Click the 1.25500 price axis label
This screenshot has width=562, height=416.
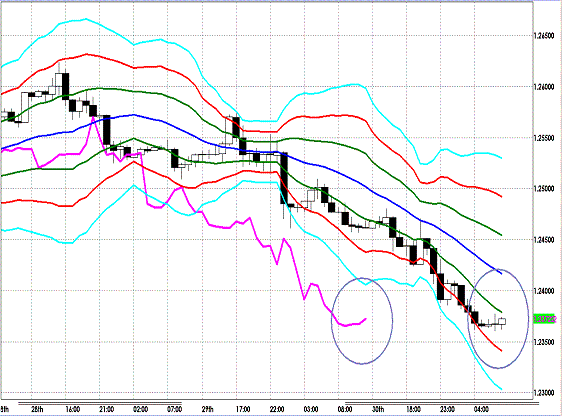tap(544, 138)
